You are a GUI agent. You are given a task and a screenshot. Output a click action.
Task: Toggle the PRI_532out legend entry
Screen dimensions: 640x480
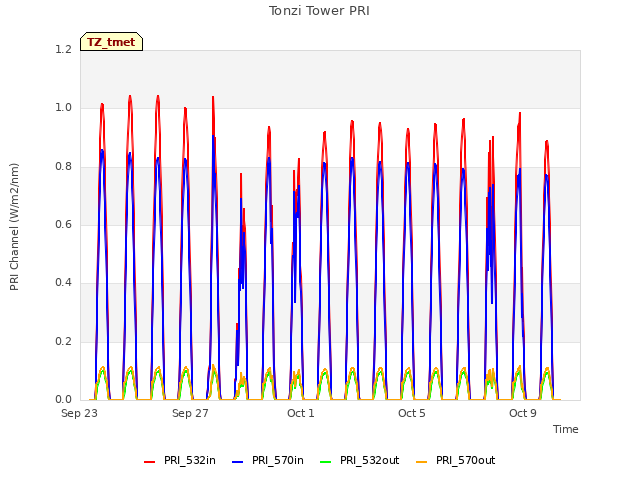pyautogui.click(x=360, y=460)
